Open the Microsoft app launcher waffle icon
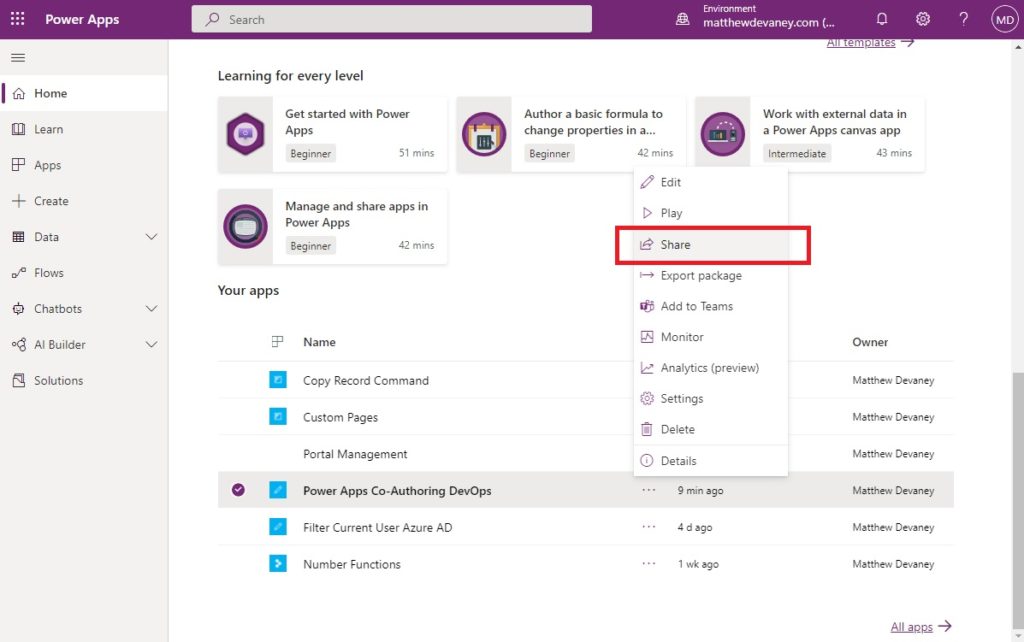This screenshot has height=642, width=1024. pyautogui.click(x=17, y=18)
